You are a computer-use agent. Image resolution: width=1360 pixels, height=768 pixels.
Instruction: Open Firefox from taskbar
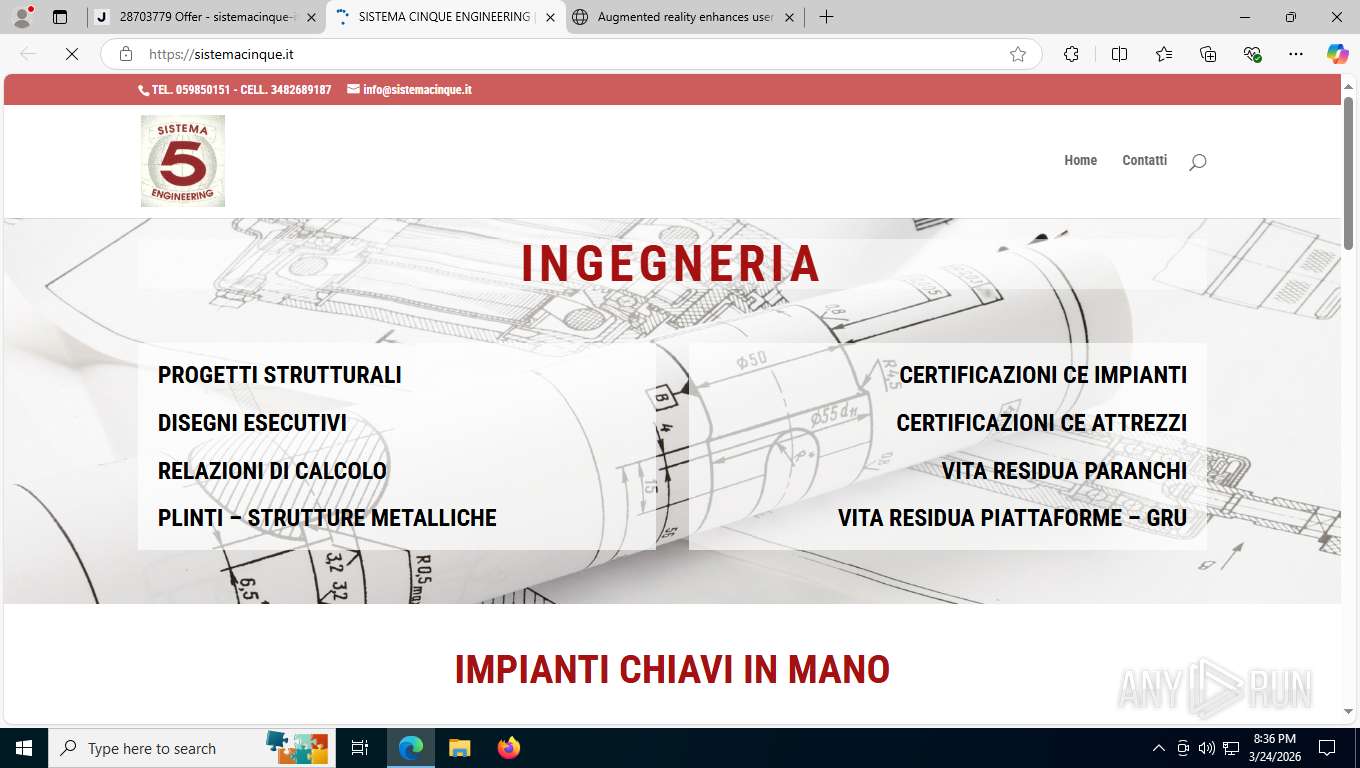pos(509,748)
